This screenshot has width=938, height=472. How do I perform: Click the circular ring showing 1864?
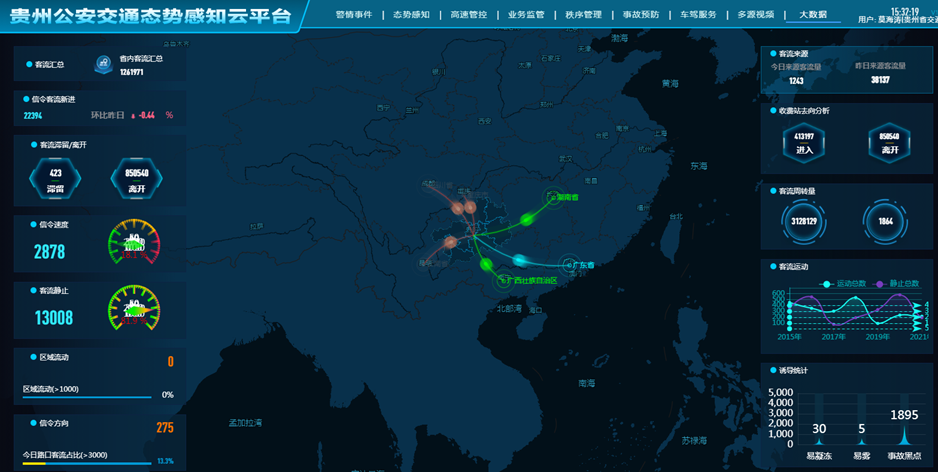pyautogui.click(x=886, y=221)
